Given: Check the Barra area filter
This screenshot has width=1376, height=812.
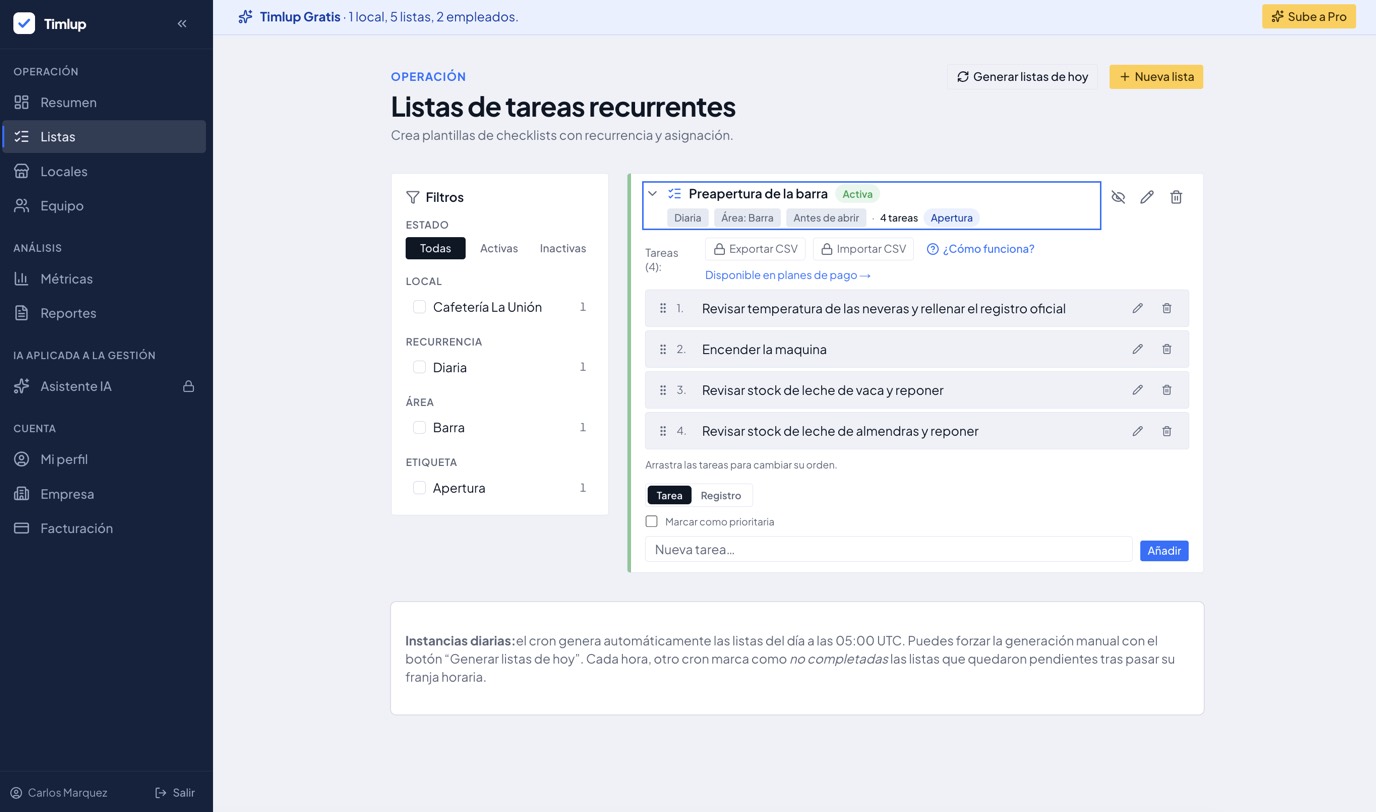Looking at the screenshot, I should (419, 427).
